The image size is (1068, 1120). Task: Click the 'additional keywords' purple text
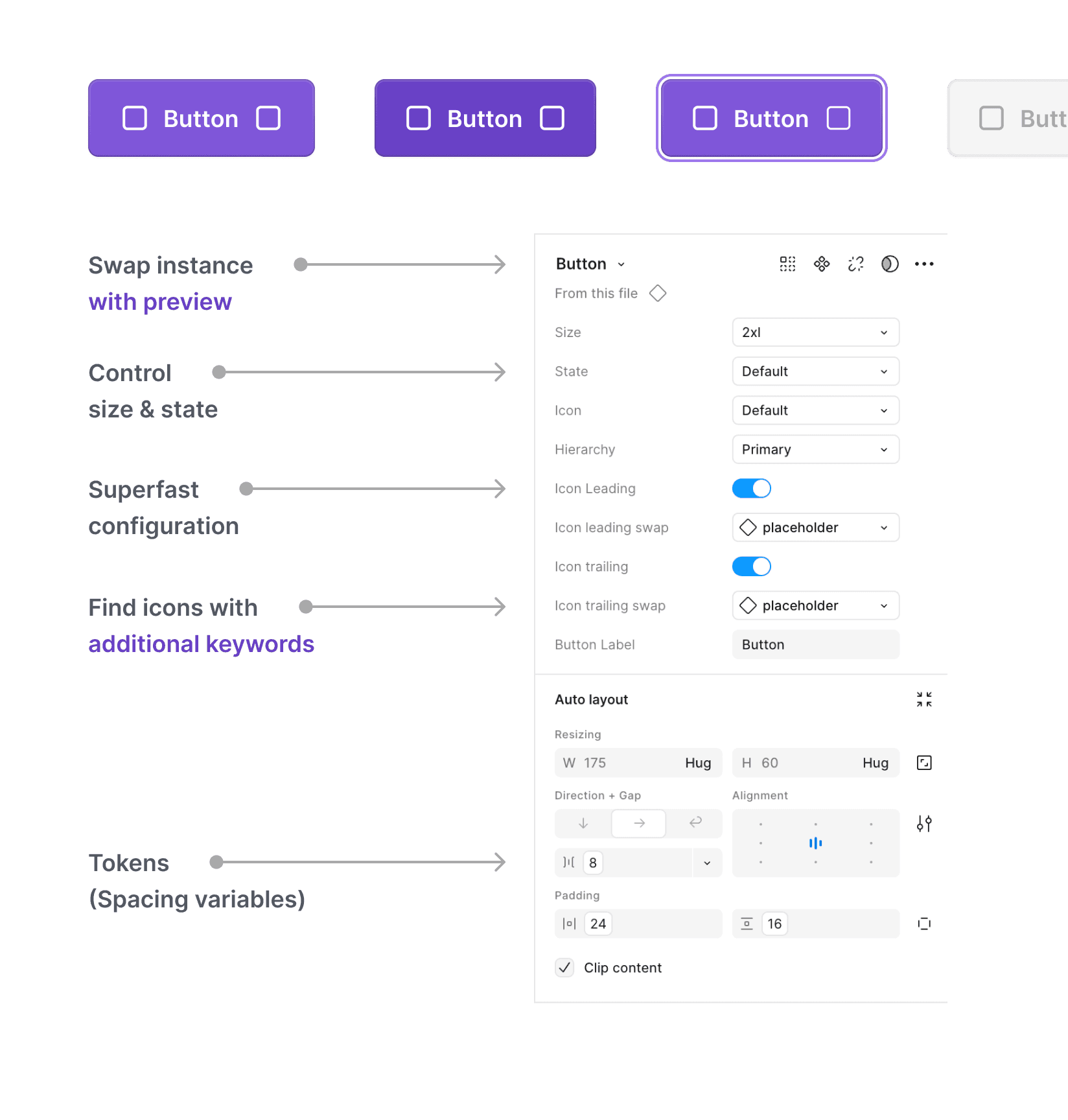pyautogui.click(x=202, y=644)
